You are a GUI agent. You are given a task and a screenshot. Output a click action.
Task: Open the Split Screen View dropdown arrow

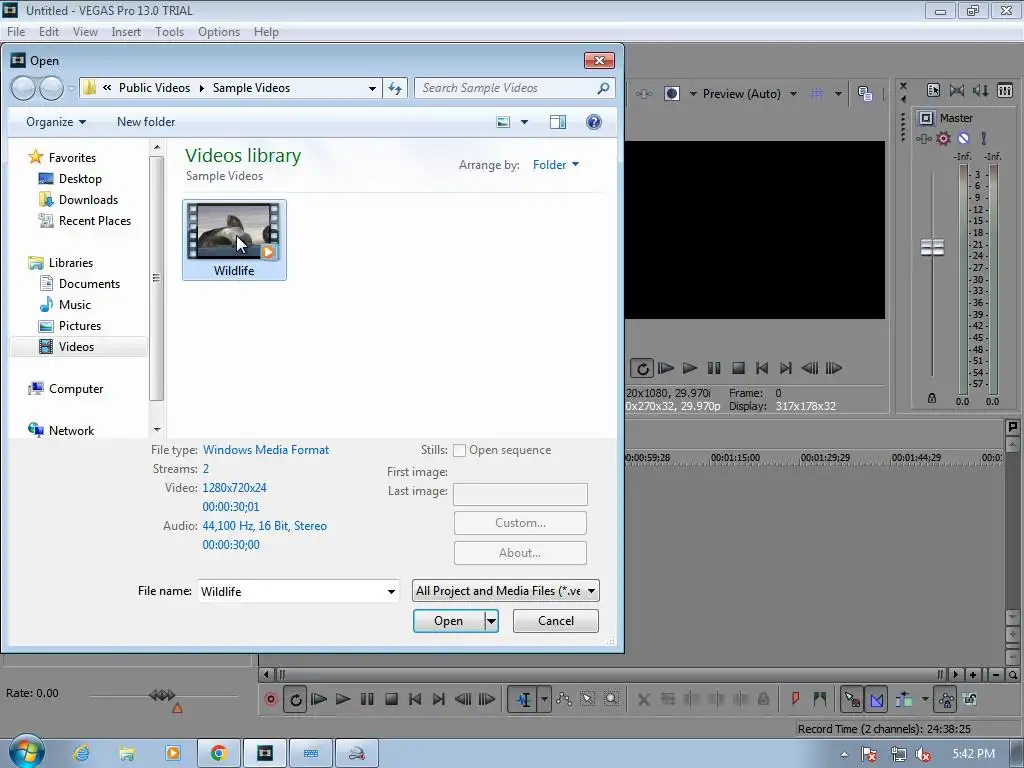694,94
